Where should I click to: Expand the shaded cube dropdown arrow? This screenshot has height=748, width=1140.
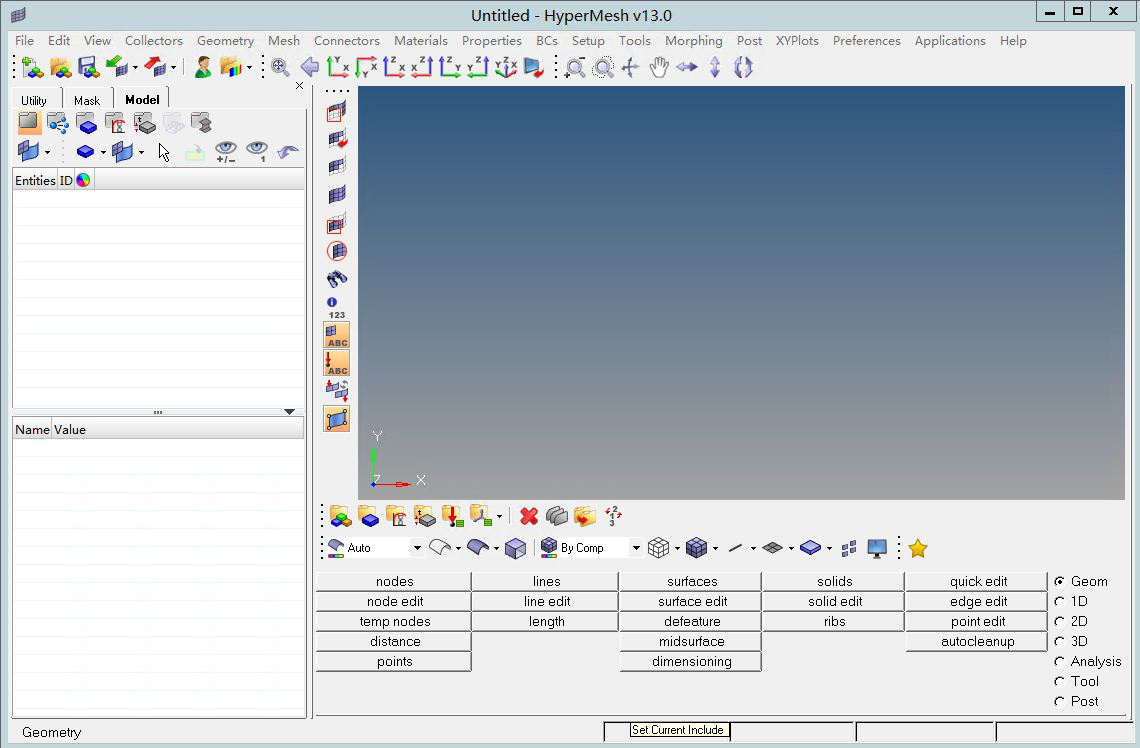pyautogui.click(x=715, y=548)
